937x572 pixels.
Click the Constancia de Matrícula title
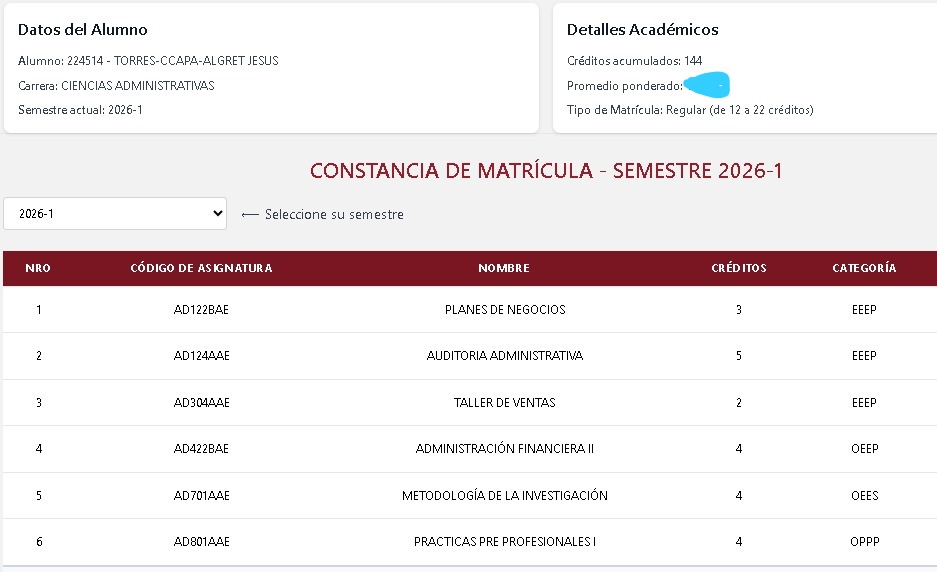pyautogui.click(x=546, y=171)
